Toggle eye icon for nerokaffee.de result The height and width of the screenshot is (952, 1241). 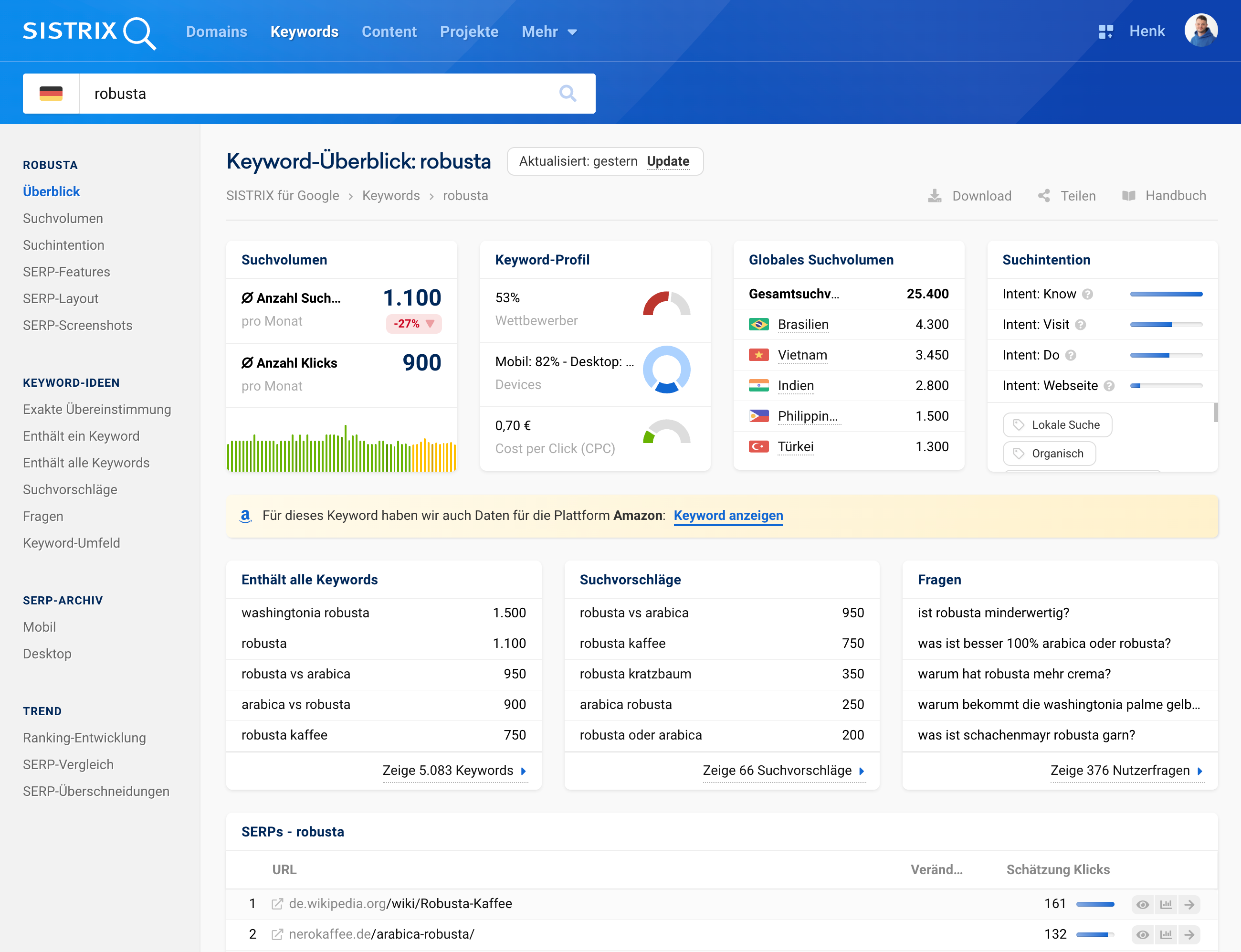coord(1143,934)
